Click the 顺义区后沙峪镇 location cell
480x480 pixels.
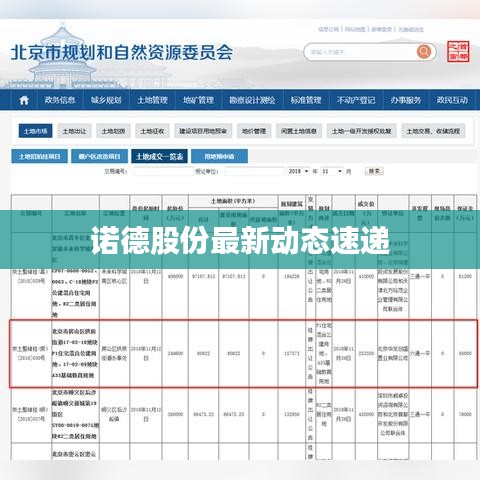[114, 414]
